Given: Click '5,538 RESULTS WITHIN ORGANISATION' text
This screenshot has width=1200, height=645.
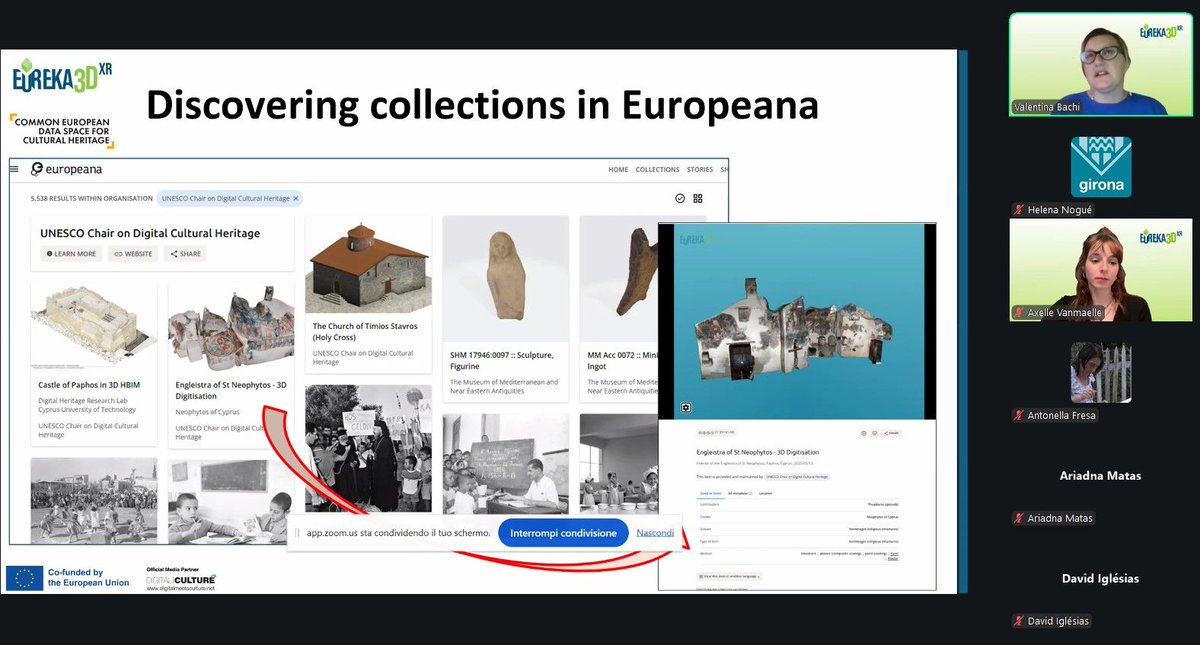Looking at the screenshot, I should point(91,198).
